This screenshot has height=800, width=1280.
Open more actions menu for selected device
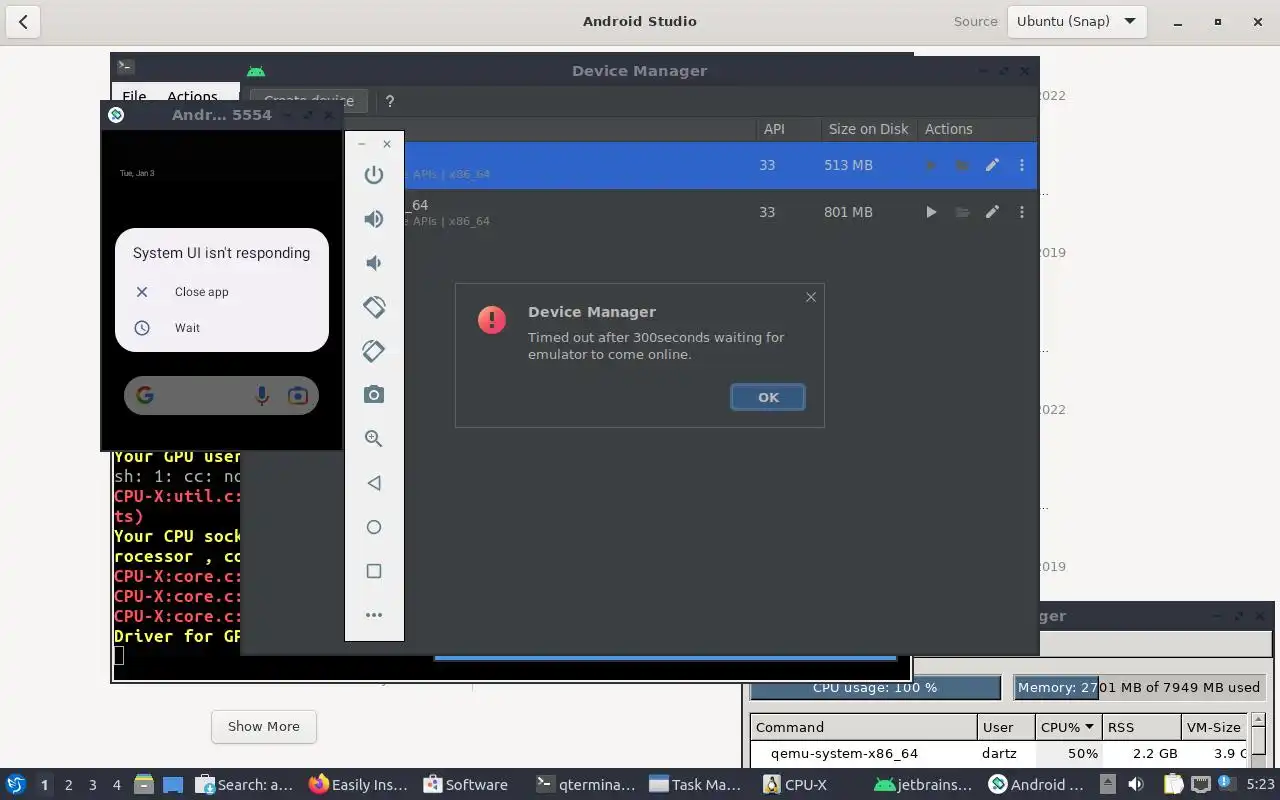pos(1021,165)
